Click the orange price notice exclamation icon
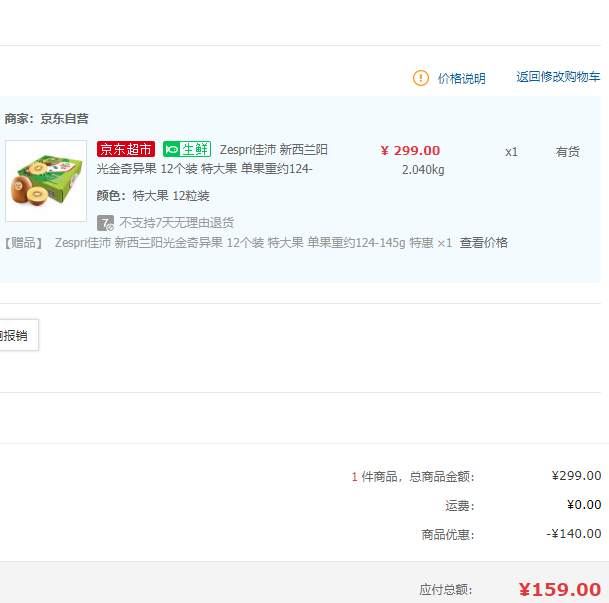Screen dimensions: 609x603 [421, 78]
